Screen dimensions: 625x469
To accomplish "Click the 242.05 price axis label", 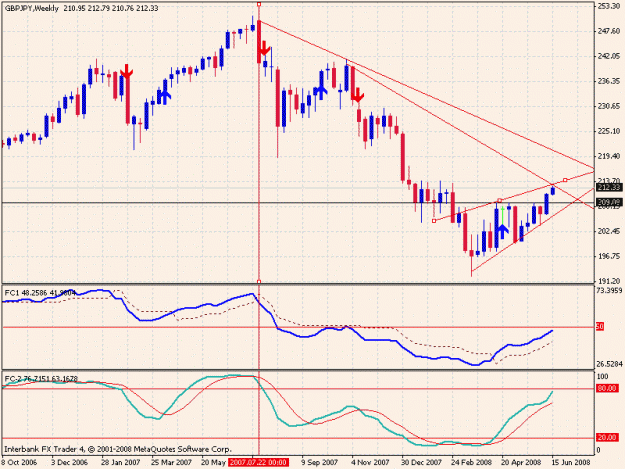I will (x=609, y=56).
